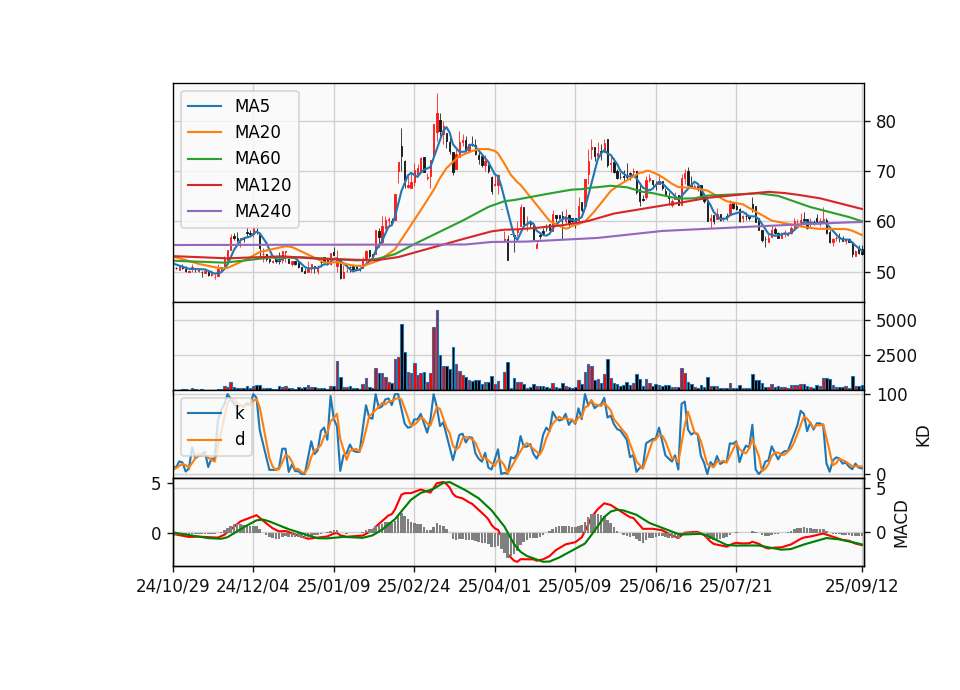Click the 24/12/04 date axis label
Viewport: 960px width, 690px height.
(253, 587)
